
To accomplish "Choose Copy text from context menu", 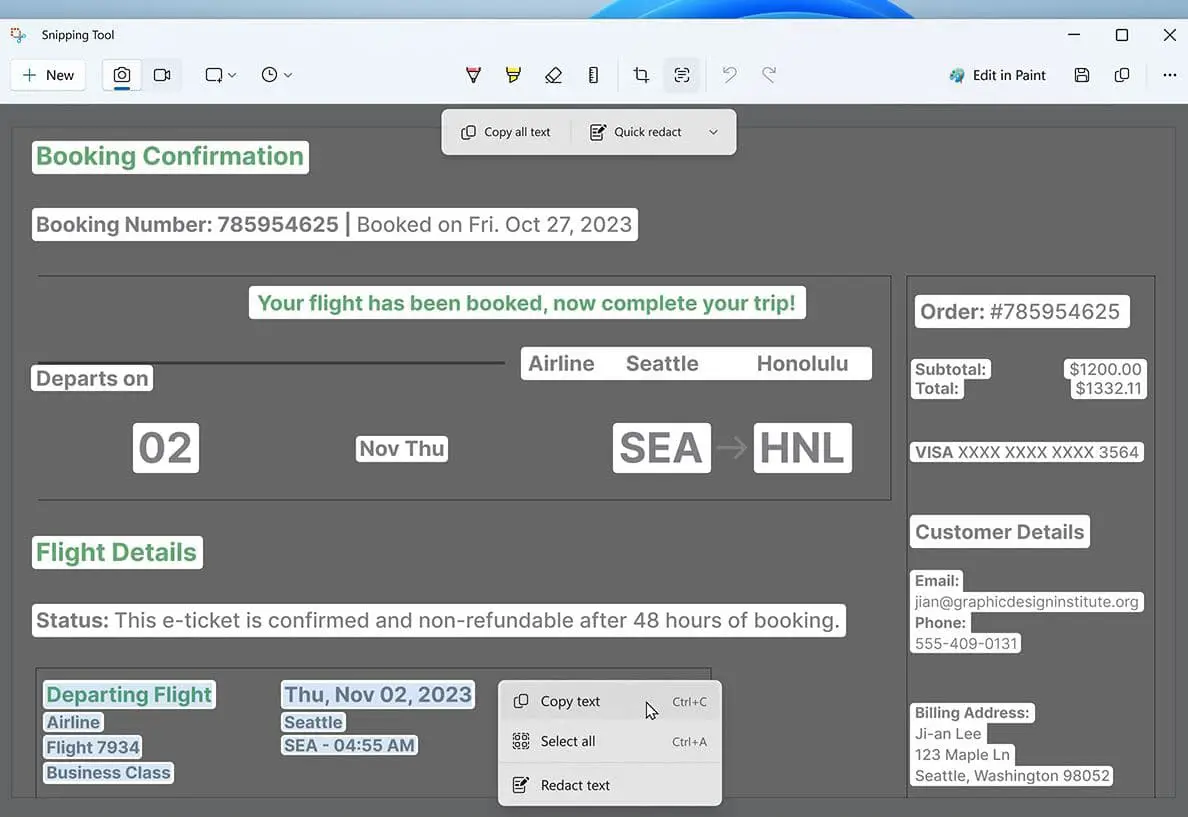I will point(570,702).
